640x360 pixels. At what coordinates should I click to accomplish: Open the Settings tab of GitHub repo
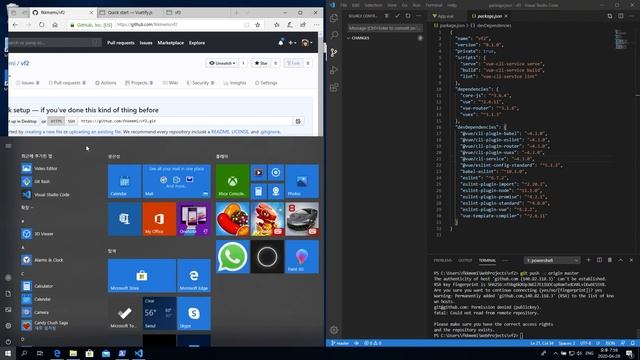[x=266, y=83]
